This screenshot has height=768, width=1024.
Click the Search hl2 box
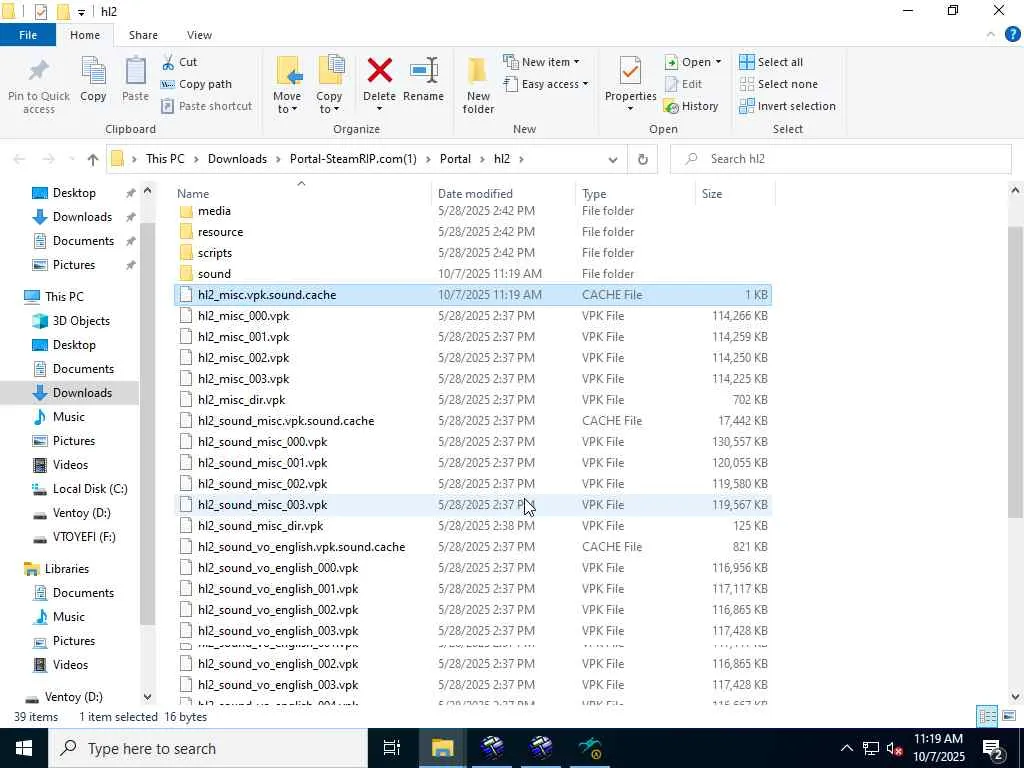[x=840, y=159]
